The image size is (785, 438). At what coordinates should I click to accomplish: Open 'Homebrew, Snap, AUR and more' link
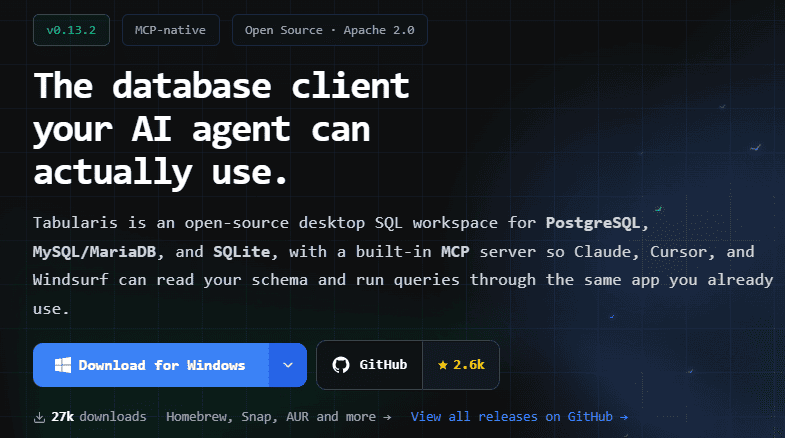[x=279, y=417]
